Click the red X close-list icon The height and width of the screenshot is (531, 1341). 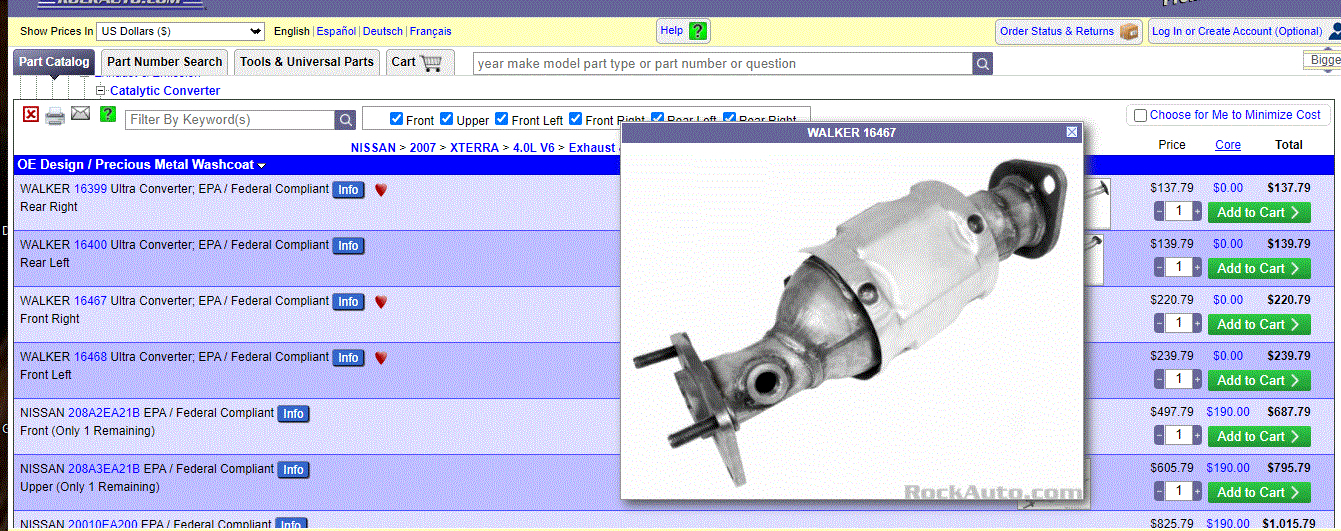[31, 115]
